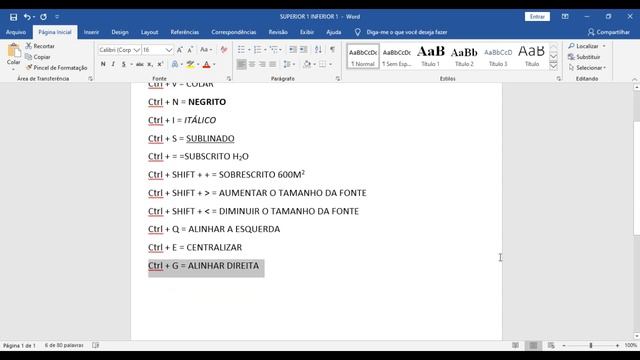
Task: Increase font size with A-up icon
Action: [180, 50]
